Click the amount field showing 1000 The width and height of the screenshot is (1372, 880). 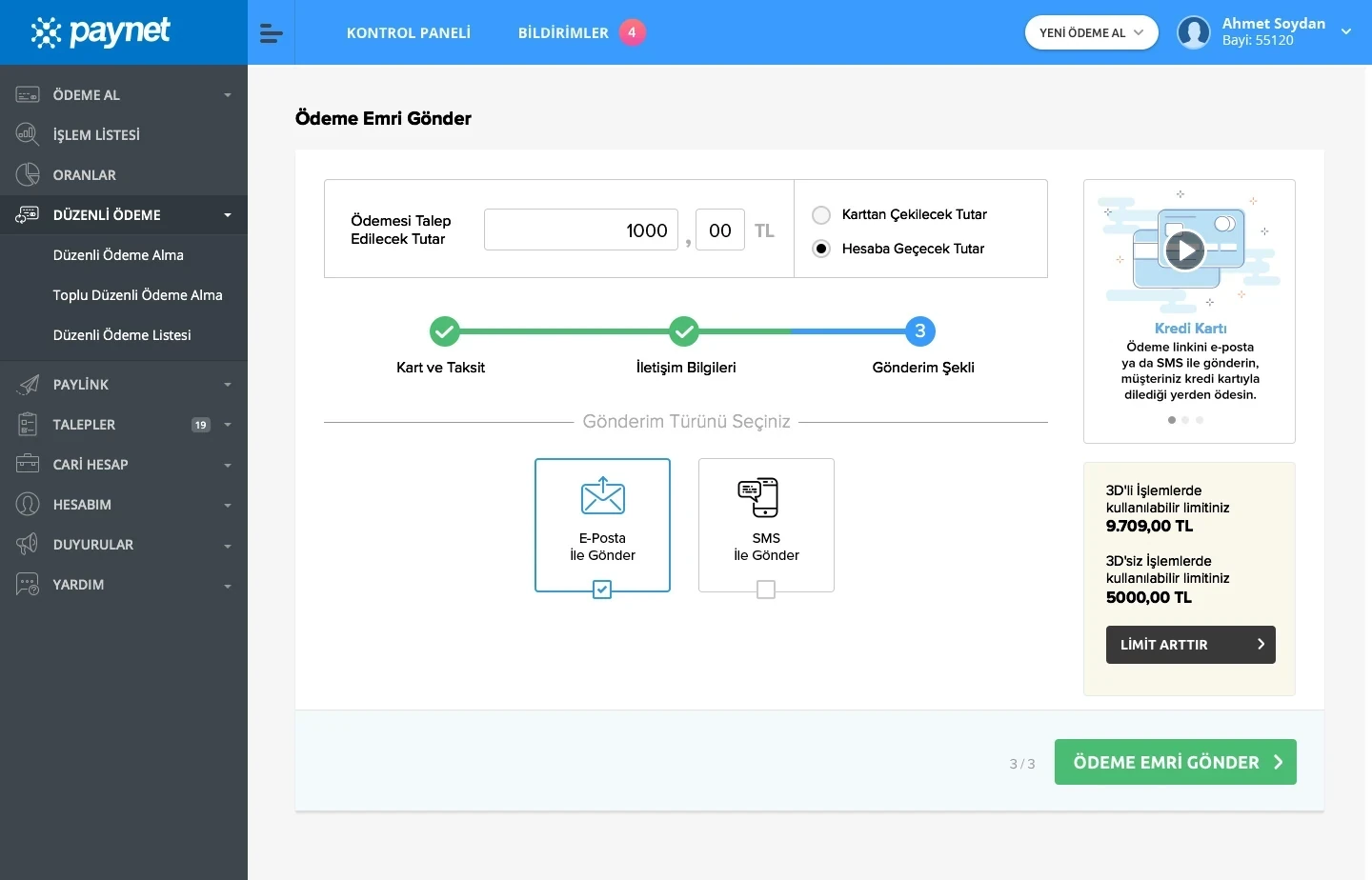tap(581, 230)
